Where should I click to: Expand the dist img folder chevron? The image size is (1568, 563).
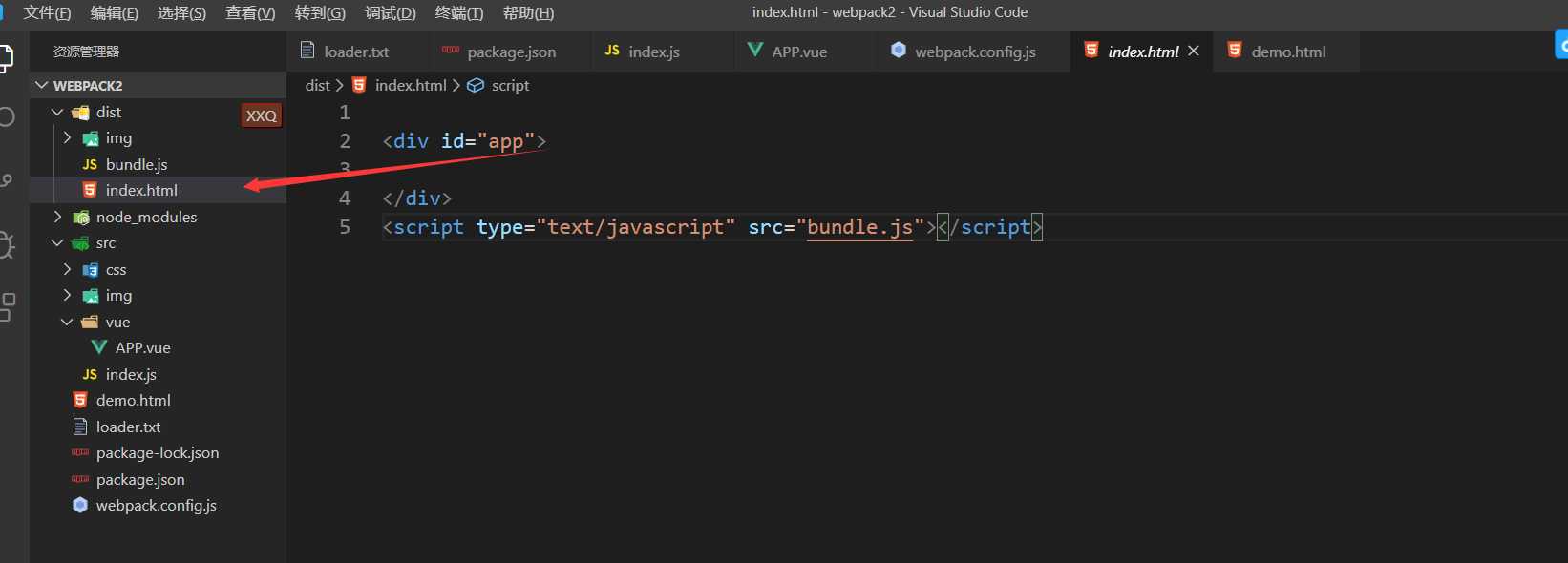67,138
